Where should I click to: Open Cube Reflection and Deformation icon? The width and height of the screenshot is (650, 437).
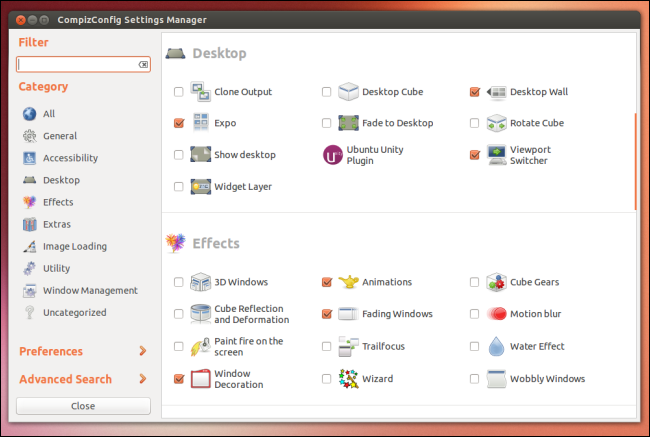point(201,314)
